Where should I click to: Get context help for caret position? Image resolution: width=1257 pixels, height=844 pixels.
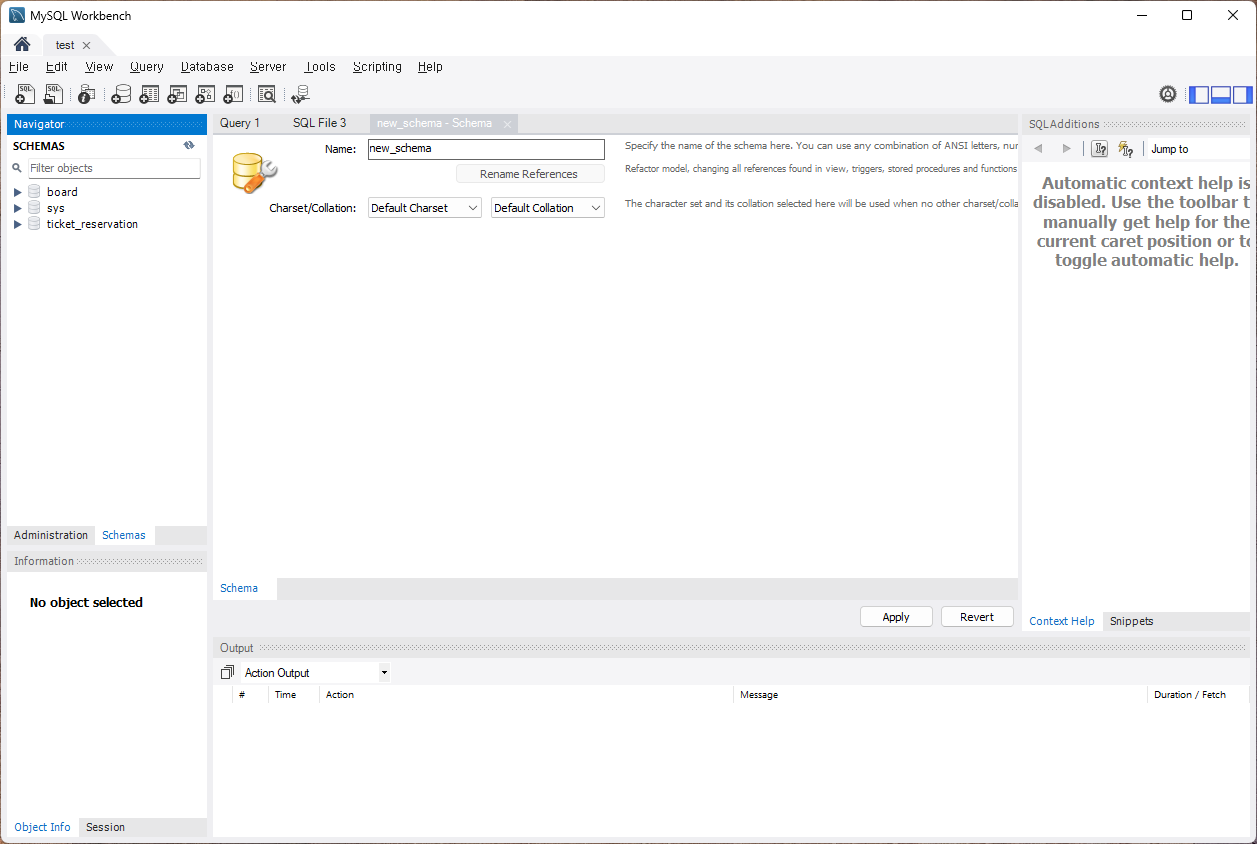point(1099,149)
